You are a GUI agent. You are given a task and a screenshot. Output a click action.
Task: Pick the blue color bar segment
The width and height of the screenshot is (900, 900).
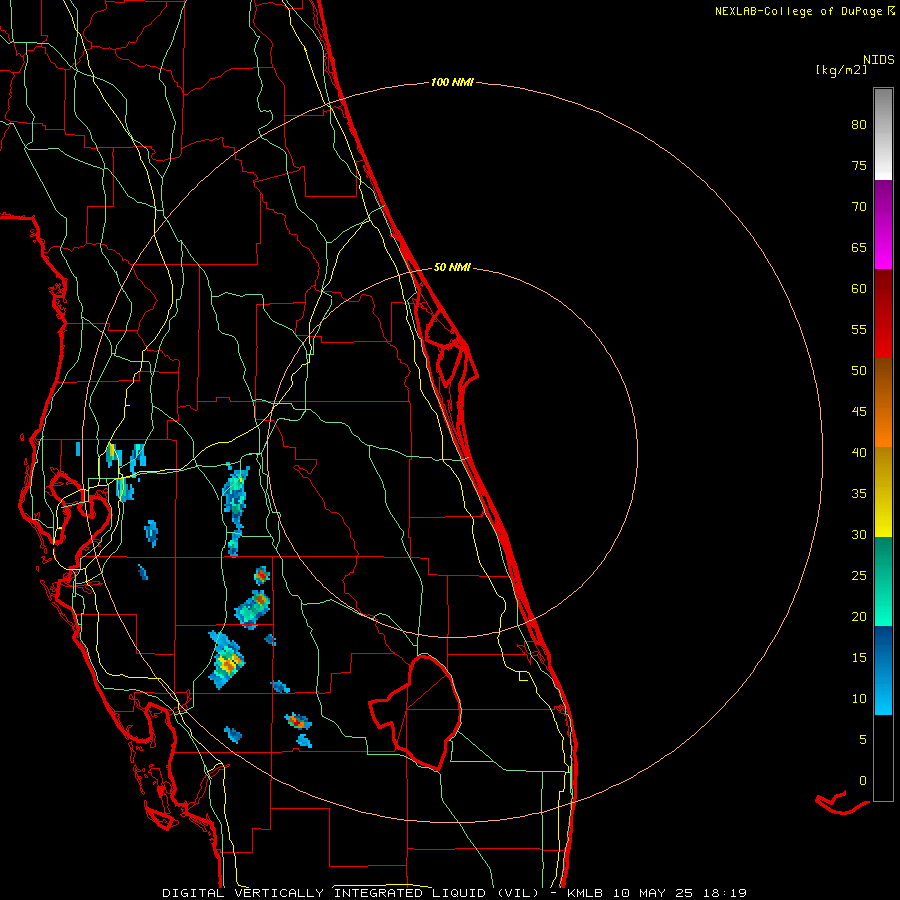pos(883,670)
